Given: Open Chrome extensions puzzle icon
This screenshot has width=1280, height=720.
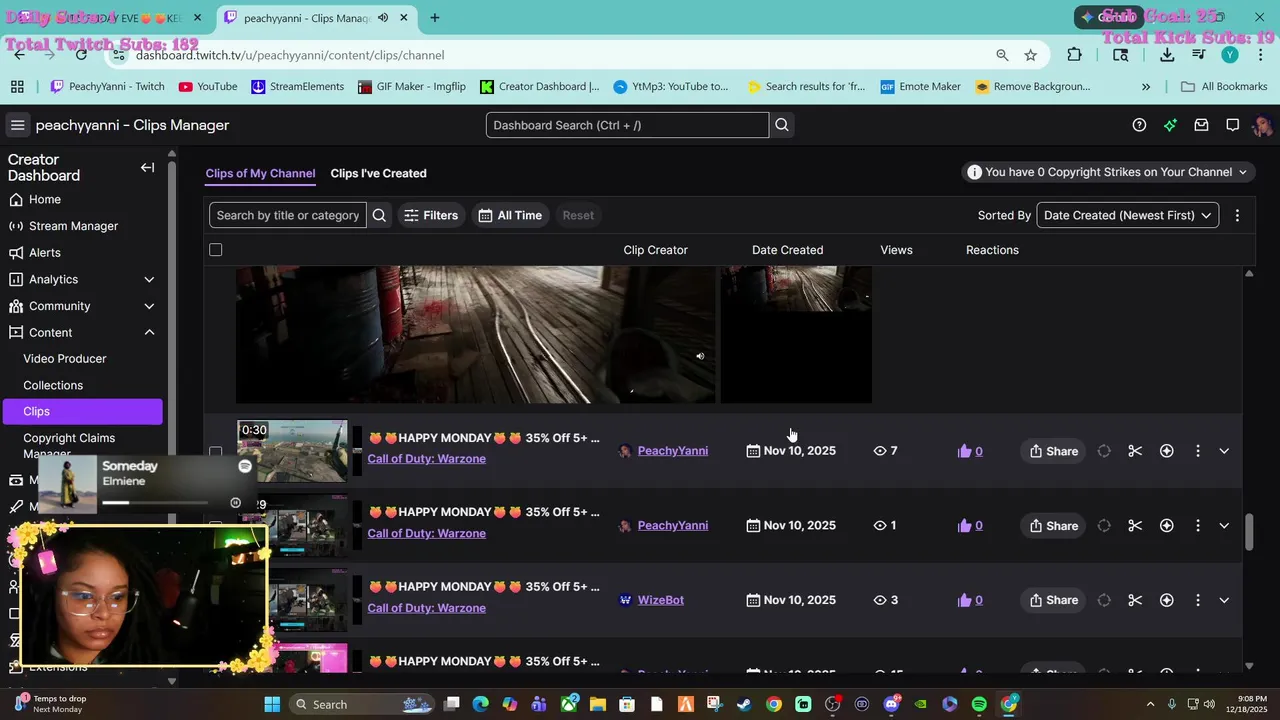Looking at the screenshot, I should [x=1074, y=55].
